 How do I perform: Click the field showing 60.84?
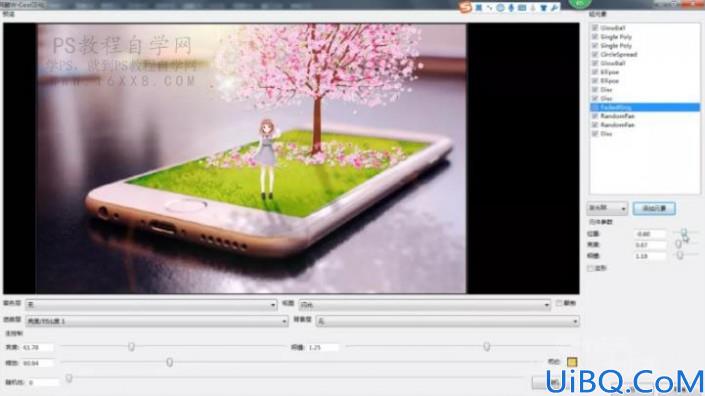click(38, 363)
